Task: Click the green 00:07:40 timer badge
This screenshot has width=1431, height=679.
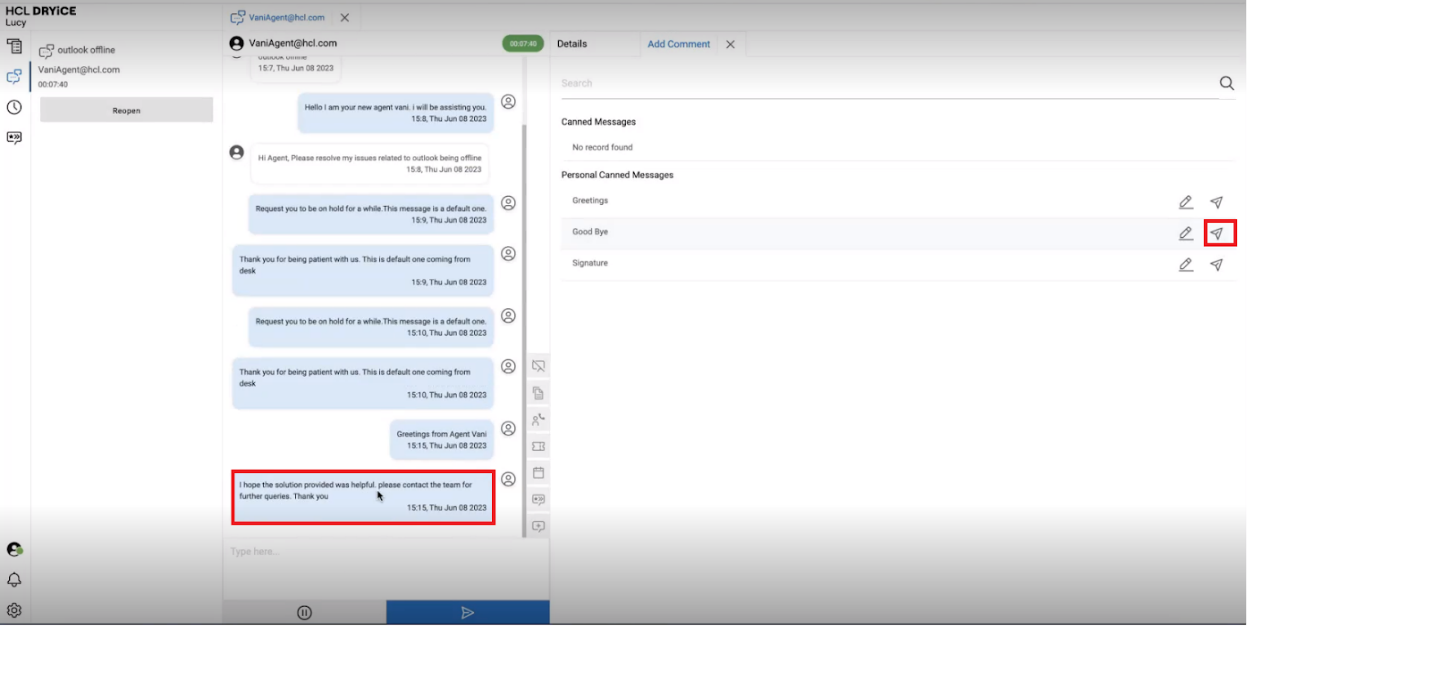Action: point(523,44)
